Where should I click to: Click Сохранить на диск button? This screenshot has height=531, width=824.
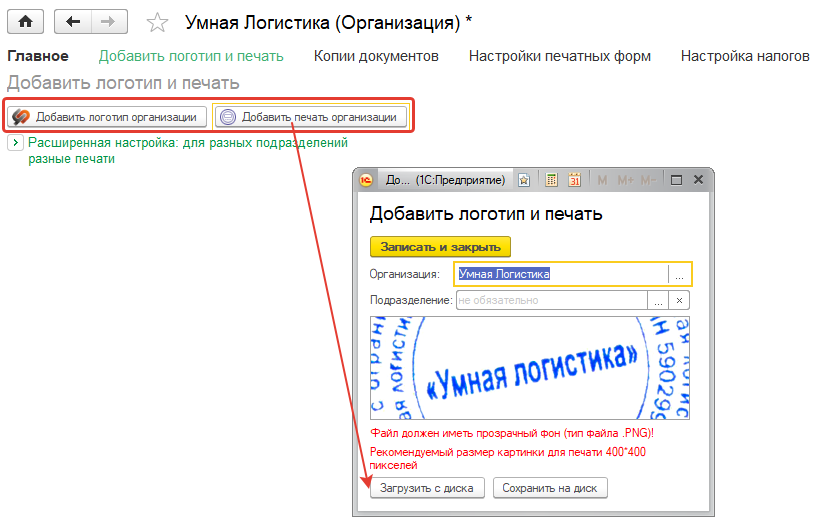550,488
